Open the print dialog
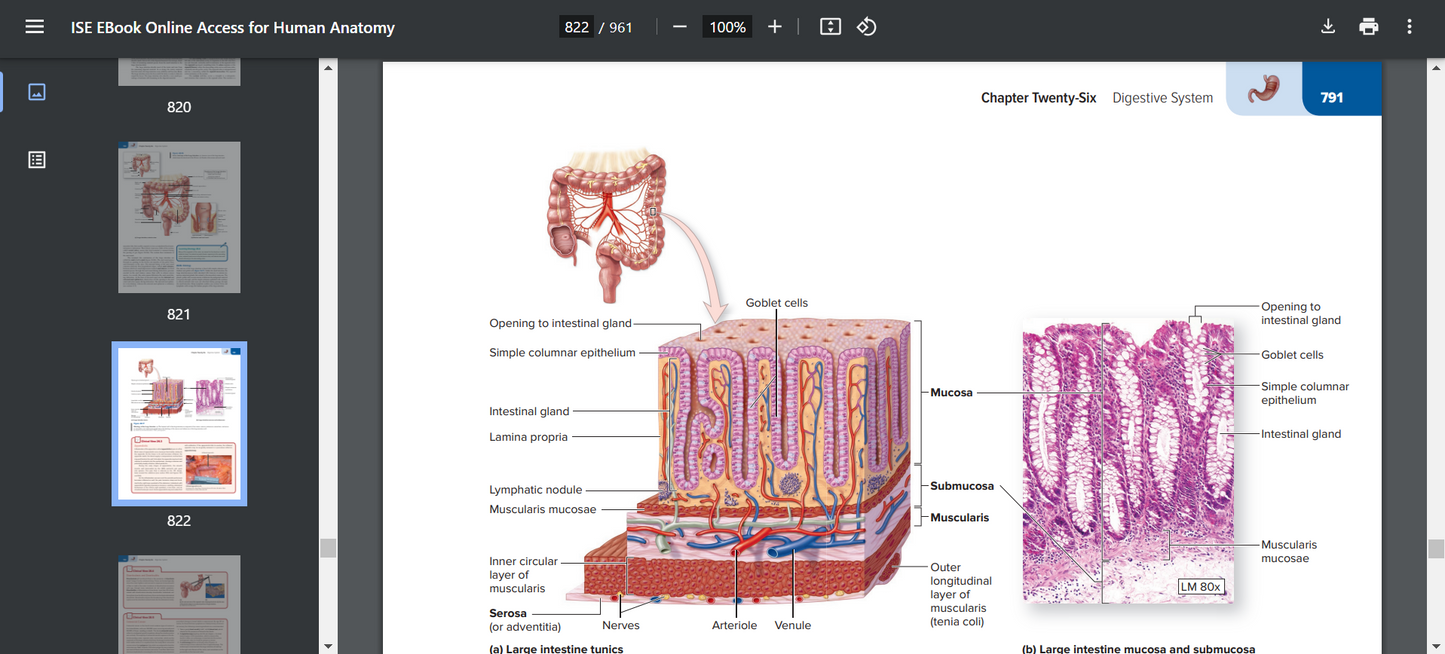 [1368, 26]
